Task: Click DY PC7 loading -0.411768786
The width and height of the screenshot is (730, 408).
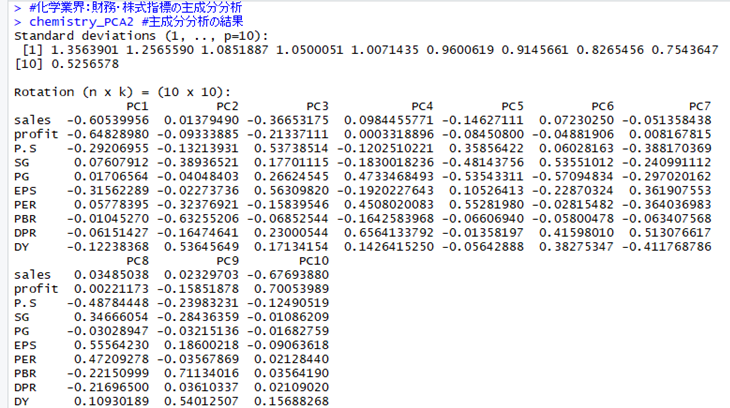Action: (x=667, y=247)
